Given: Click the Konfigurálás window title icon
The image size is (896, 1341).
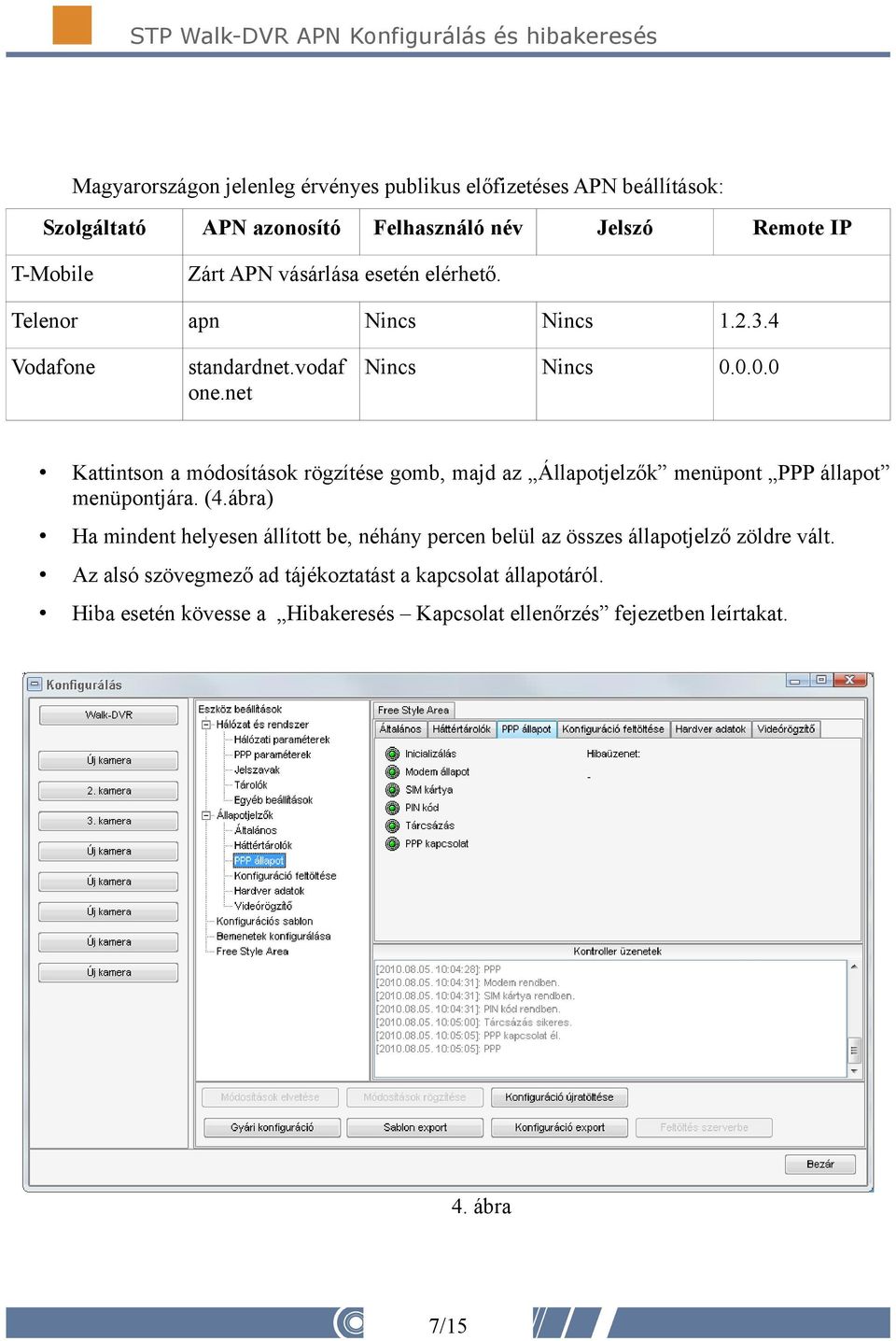Looking at the screenshot, I should pyautogui.click(x=35, y=685).
